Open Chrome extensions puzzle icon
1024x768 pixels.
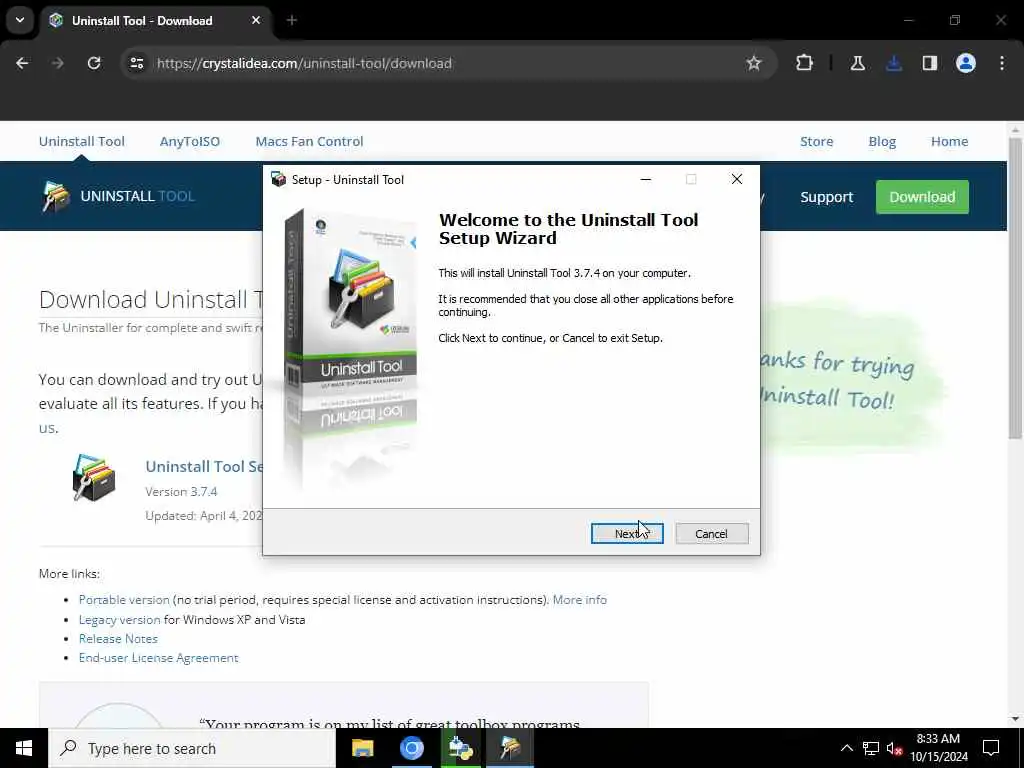coord(805,63)
